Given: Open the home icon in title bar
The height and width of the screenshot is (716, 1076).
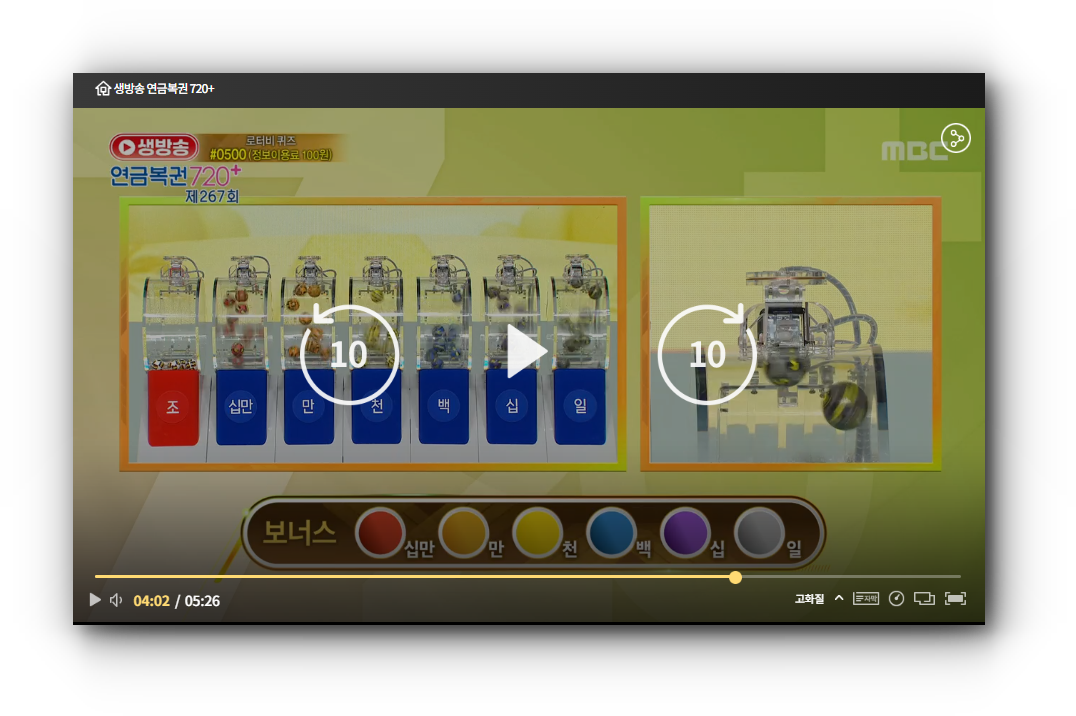Looking at the screenshot, I should point(103,89).
